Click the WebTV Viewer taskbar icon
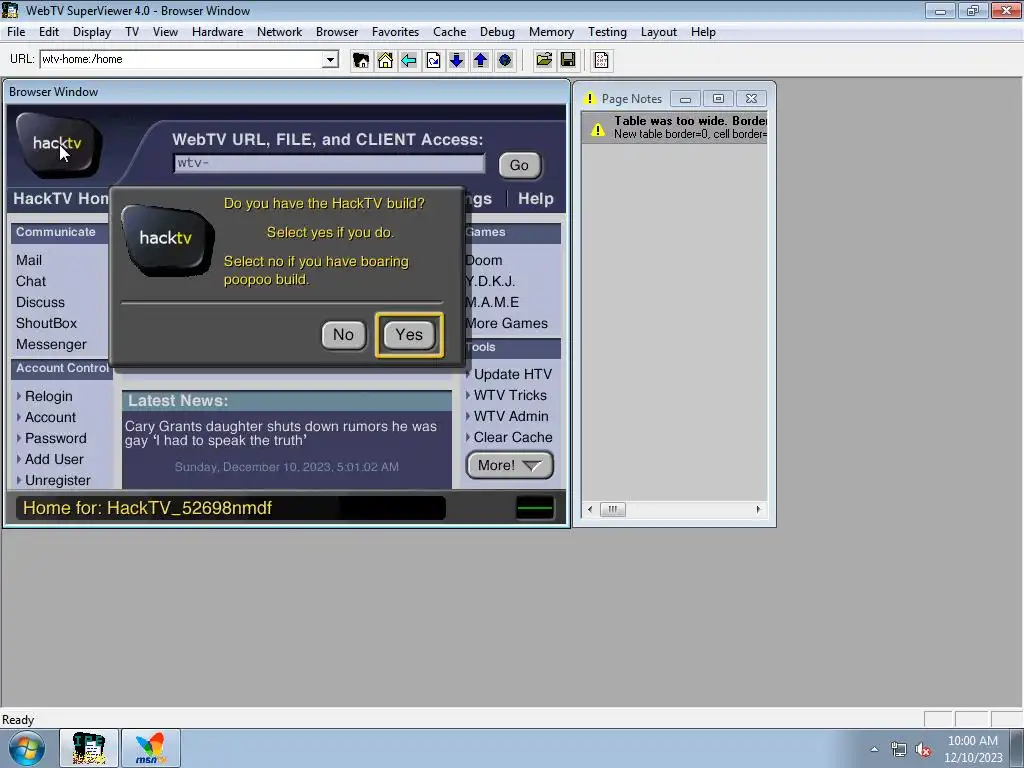The height and width of the screenshot is (768, 1024). click(89, 748)
